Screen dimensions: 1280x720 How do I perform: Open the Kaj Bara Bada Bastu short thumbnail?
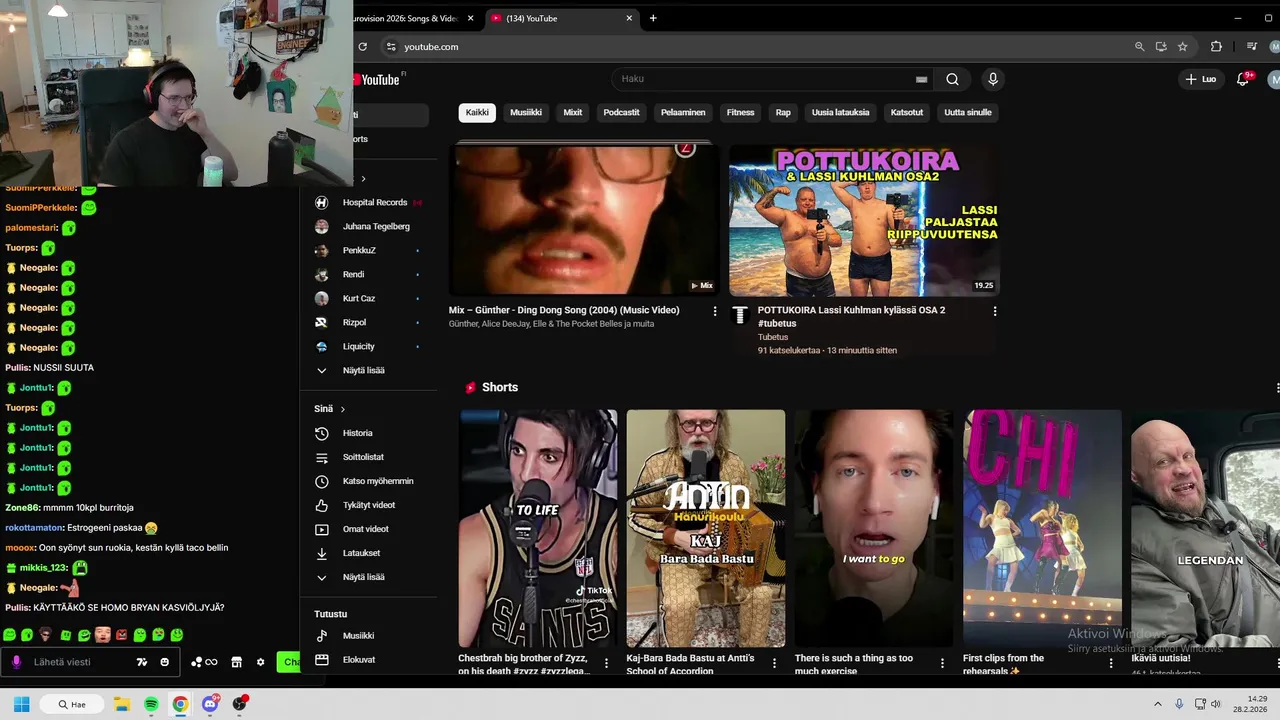(706, 528)
